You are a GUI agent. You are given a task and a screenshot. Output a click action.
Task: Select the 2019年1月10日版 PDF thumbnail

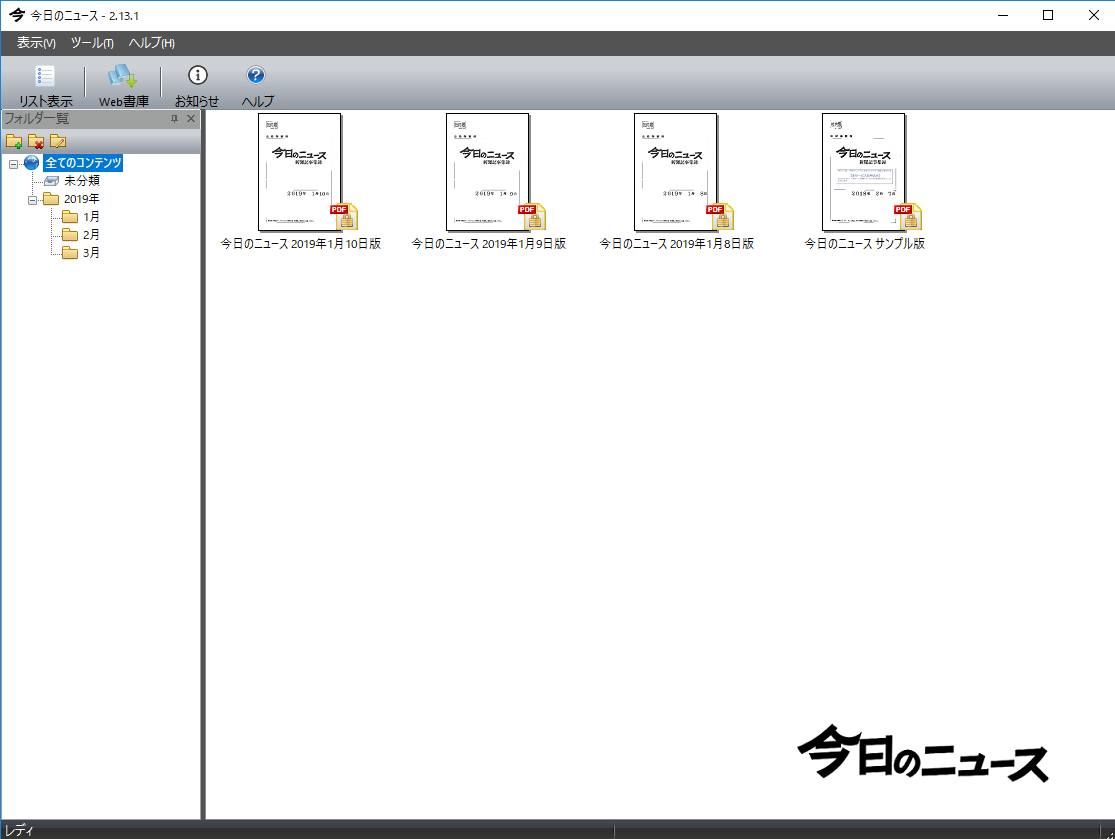pos(300,172)
